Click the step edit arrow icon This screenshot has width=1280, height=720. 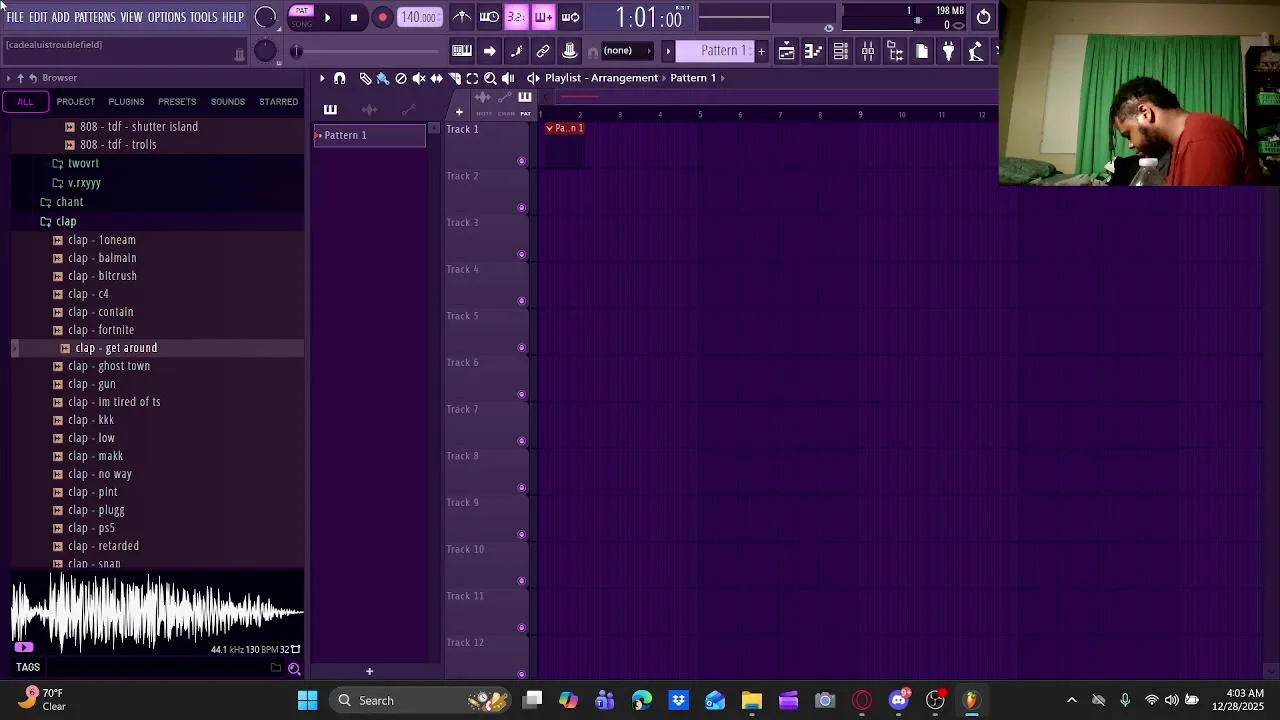click(x=489, y=51)
